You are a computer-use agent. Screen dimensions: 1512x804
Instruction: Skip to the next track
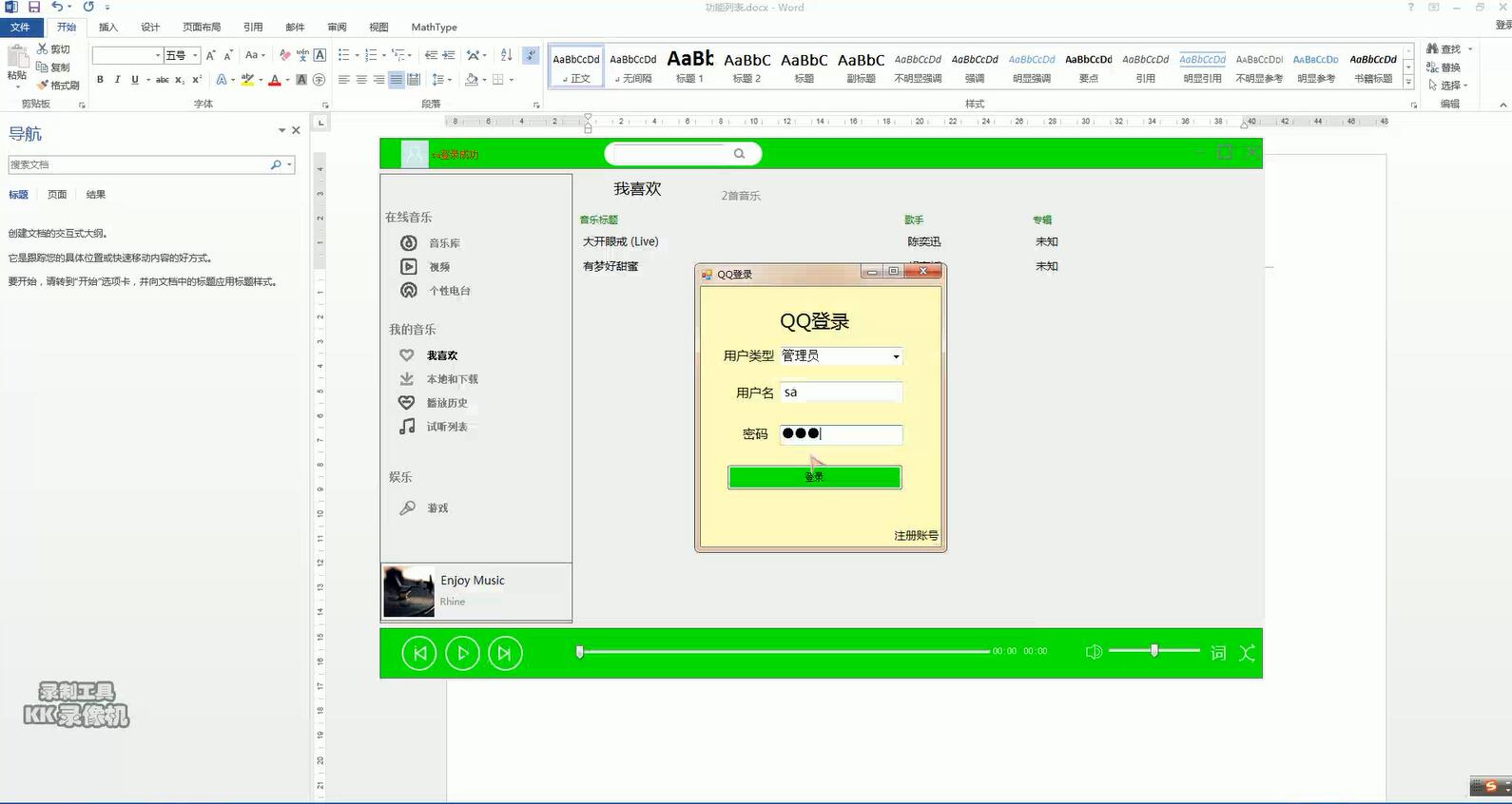click(x=505, y=653)
